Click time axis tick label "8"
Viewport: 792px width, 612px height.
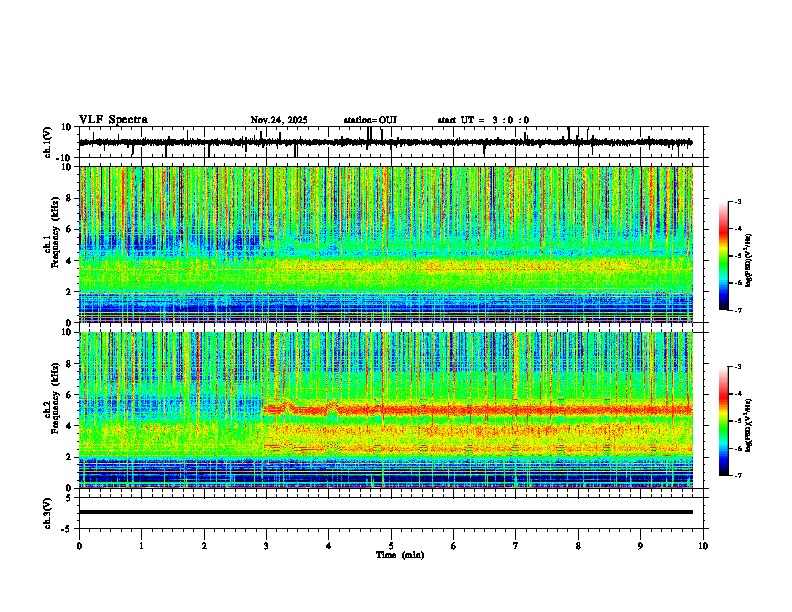point(578,546)
